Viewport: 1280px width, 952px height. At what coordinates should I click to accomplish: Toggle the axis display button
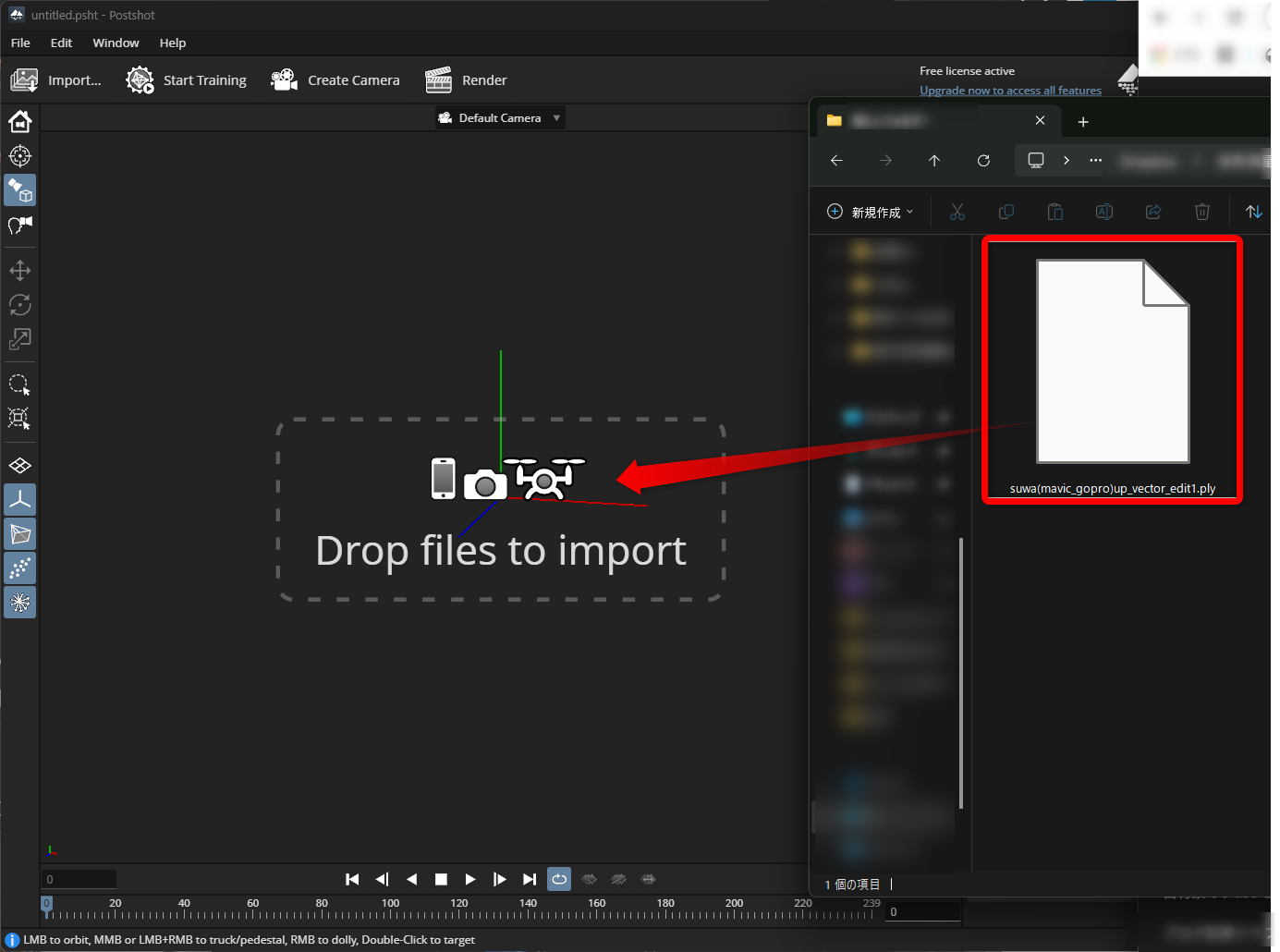tap(20, 500)
